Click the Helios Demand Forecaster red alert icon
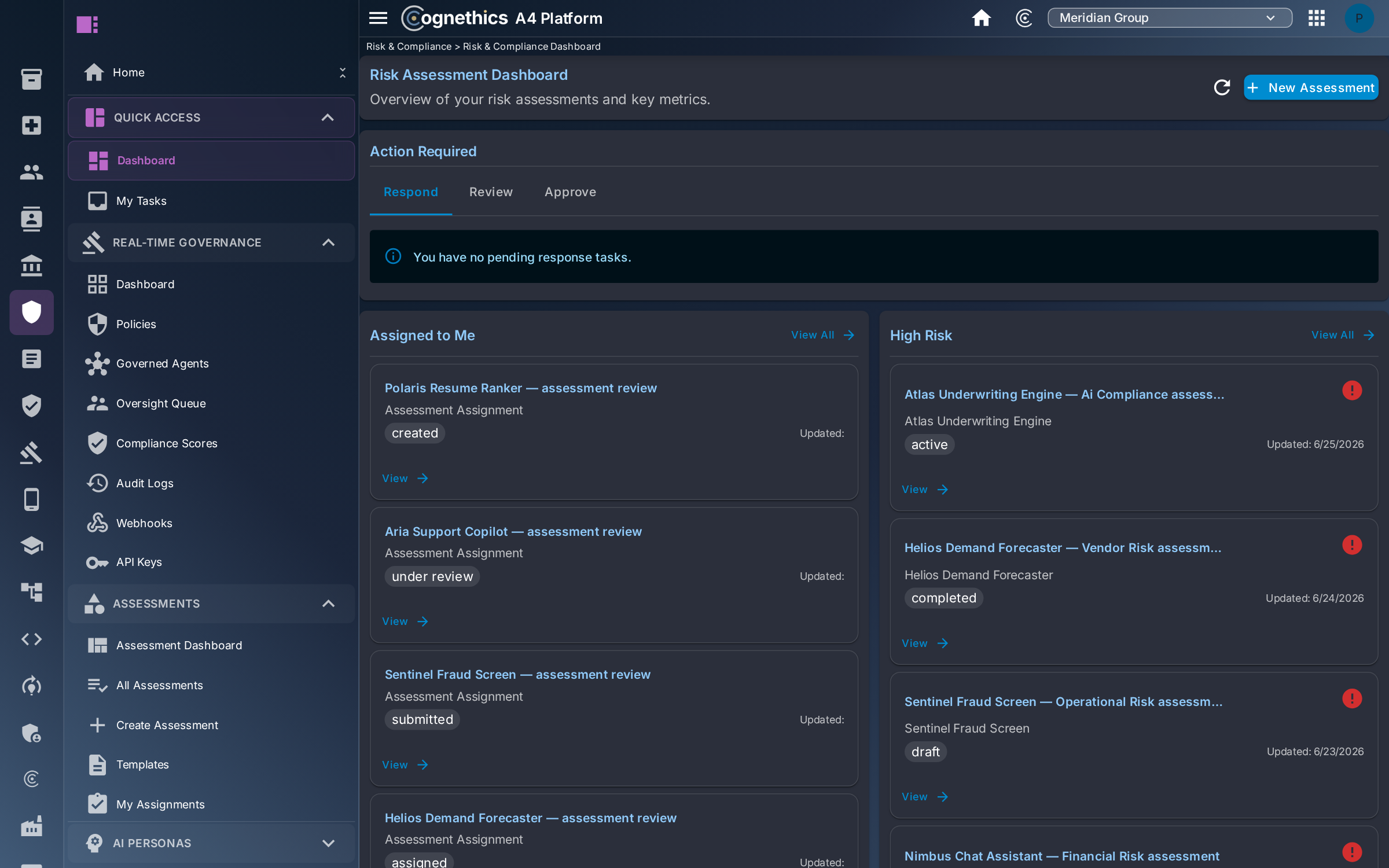Screen dimensions: 1389x868 (x=1352, y=545)
